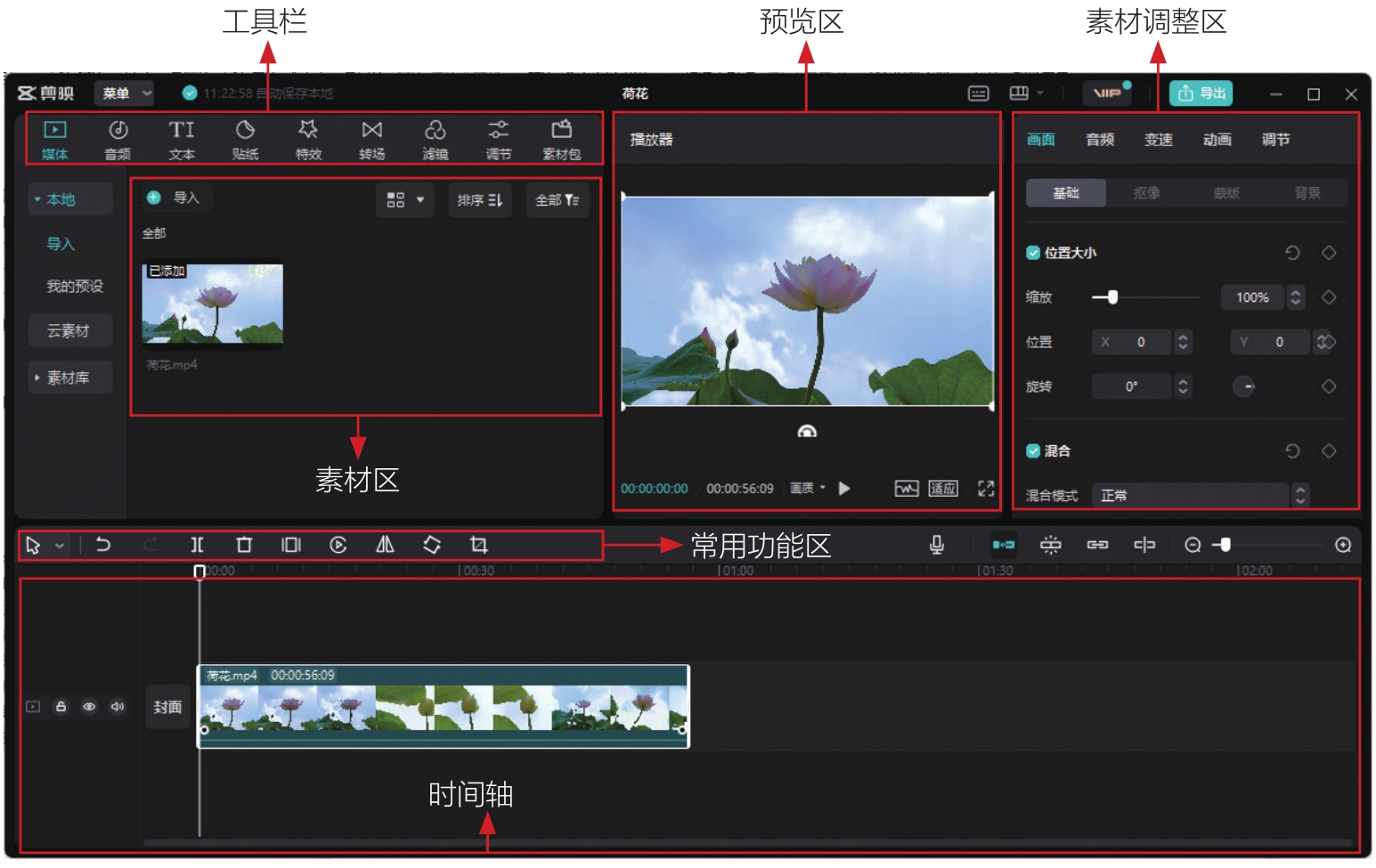Open the view mode grid dropdown
The height and width of the screenshot is (868, 1376).
(404, 200)
